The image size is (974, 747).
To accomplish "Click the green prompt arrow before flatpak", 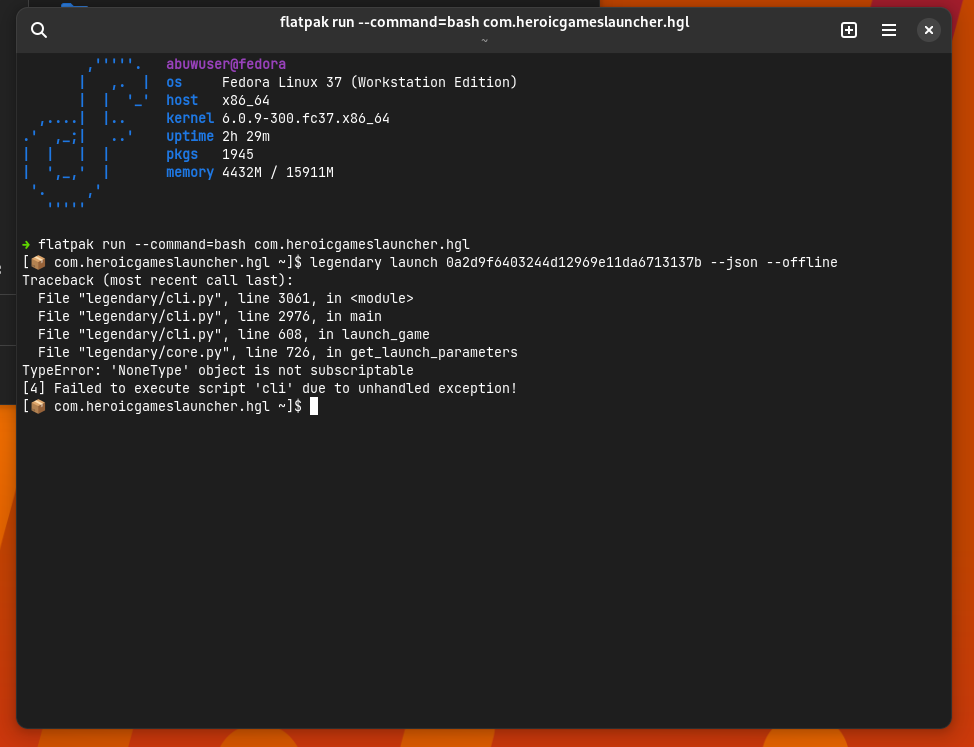I will (26, 245).
